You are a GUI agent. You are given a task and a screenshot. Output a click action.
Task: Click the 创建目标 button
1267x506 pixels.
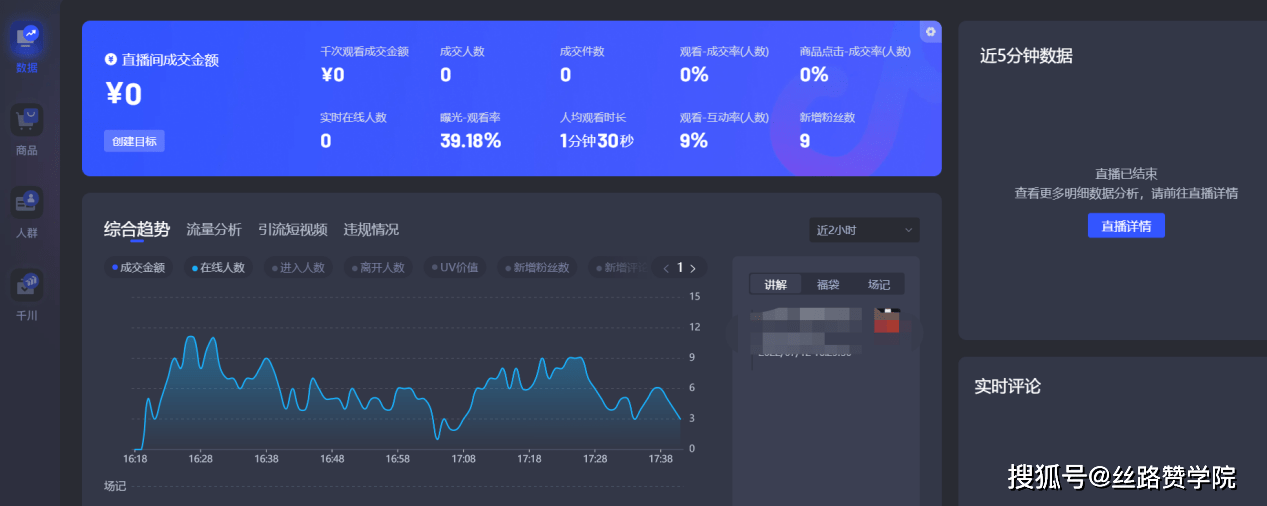134,141
